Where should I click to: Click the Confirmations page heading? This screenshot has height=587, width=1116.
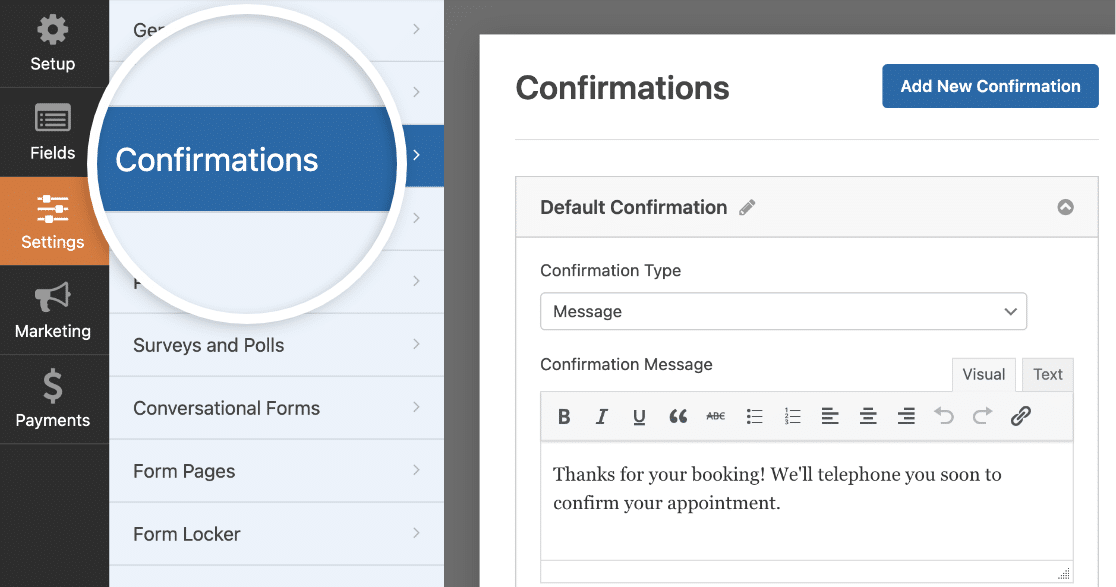click(622, 88)
